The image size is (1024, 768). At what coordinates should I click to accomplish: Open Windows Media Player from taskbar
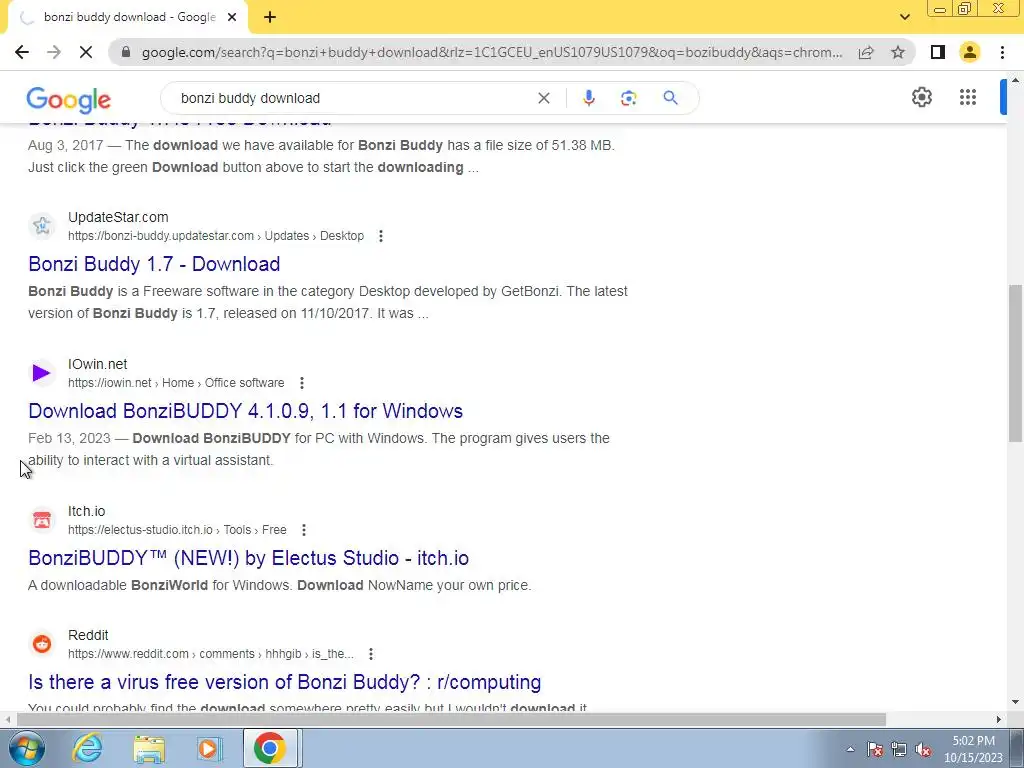pyautogui.click(x=209, y=748)
